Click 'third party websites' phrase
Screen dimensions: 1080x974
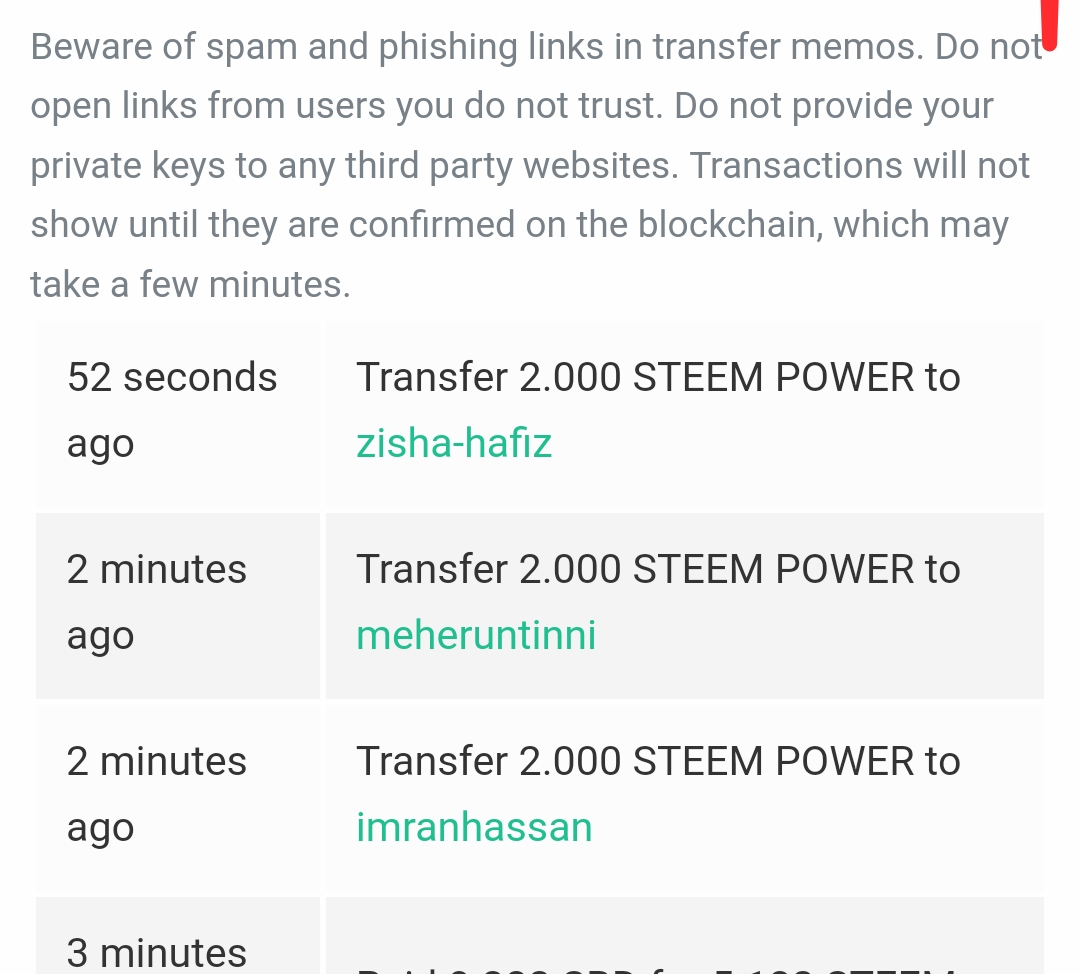(x=512, y=165)
